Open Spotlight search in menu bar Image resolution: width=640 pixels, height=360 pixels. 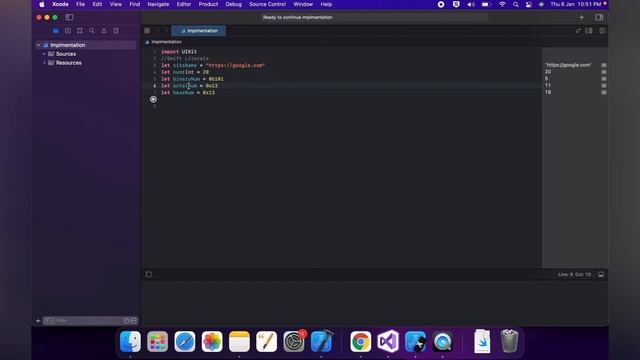[x=516, y=4]
